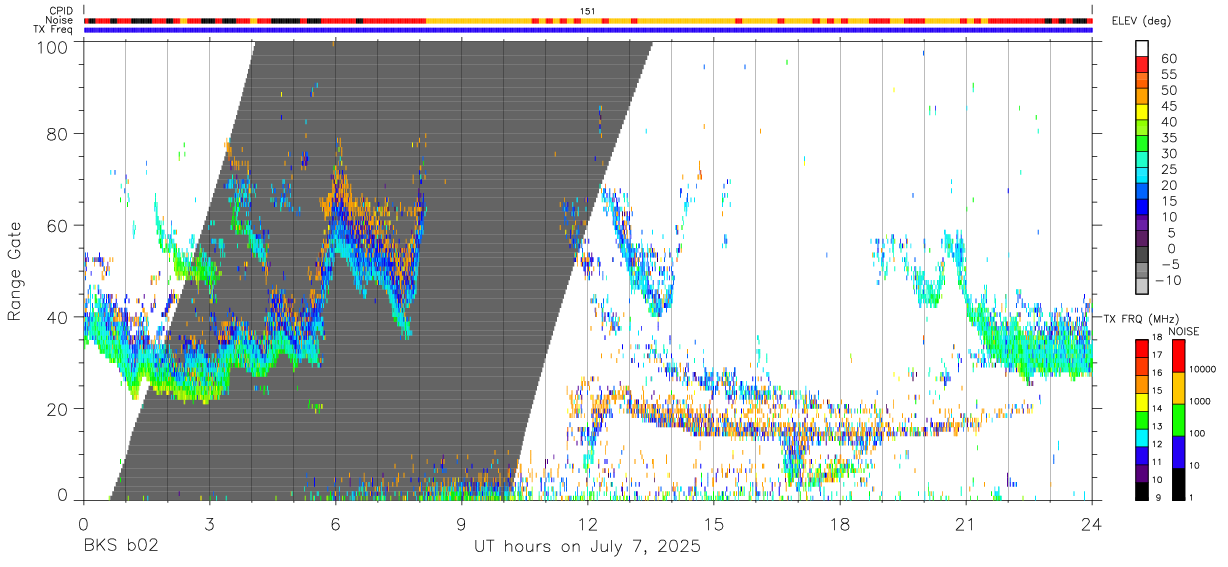Click the Noise row label at top

(x=61, y=20)
